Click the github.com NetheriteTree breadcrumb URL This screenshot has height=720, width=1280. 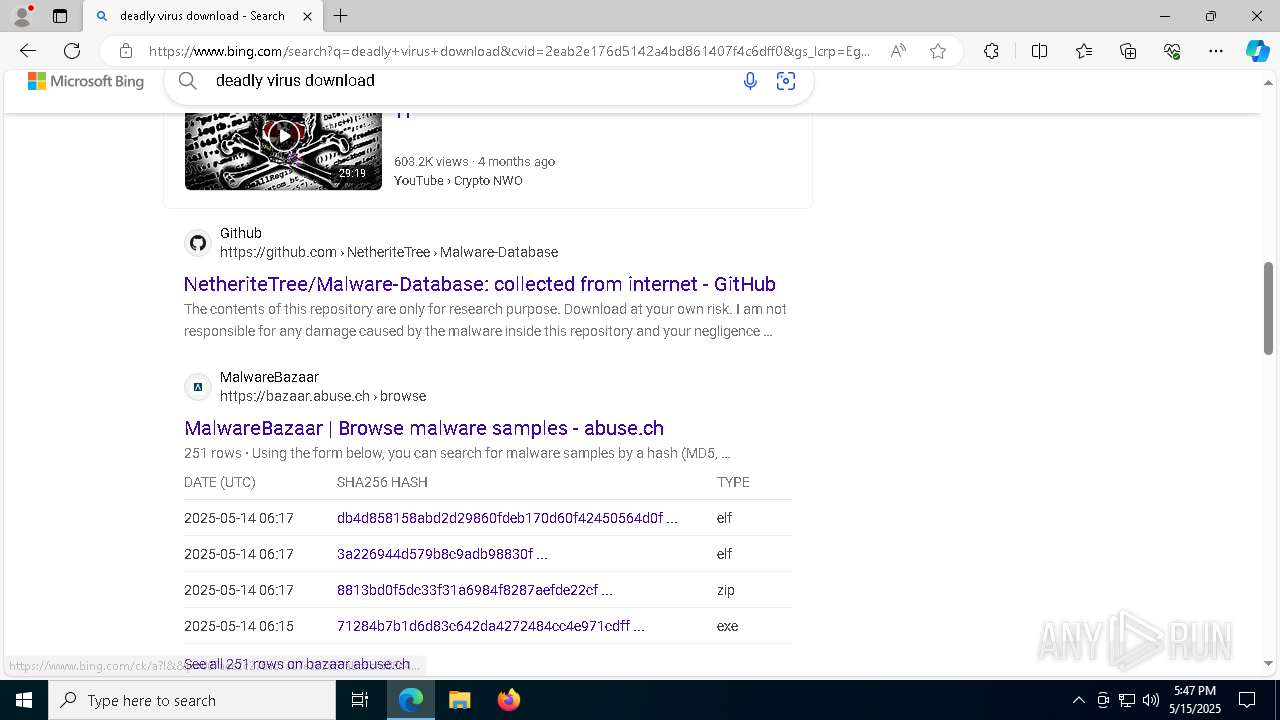coord(389,253)
